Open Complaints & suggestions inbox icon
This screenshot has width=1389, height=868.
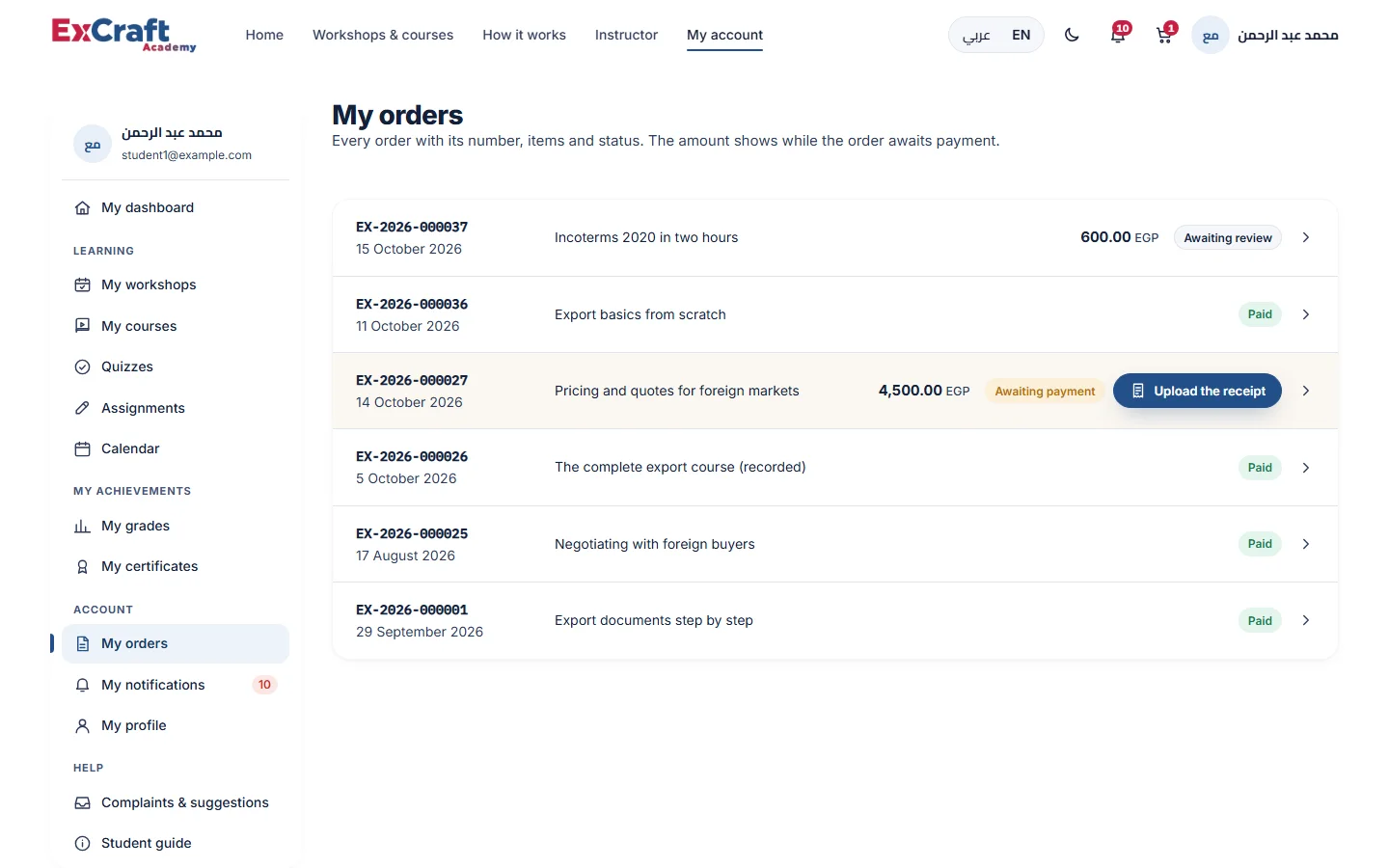(83, 802)
